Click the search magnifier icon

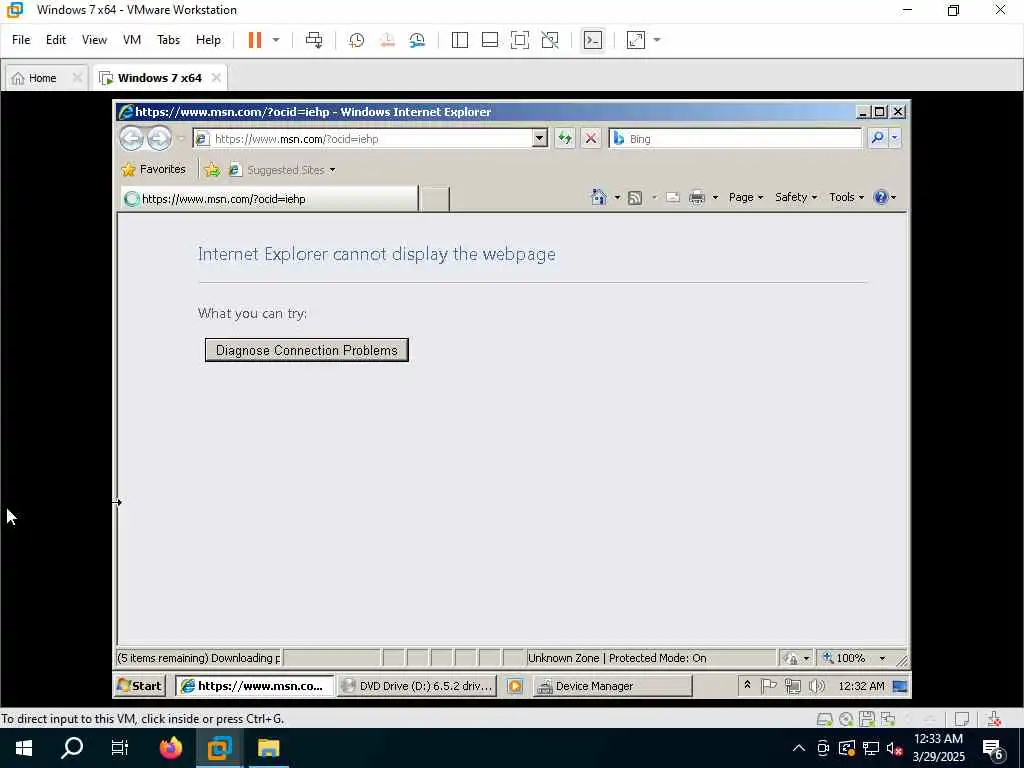(877, 138)
